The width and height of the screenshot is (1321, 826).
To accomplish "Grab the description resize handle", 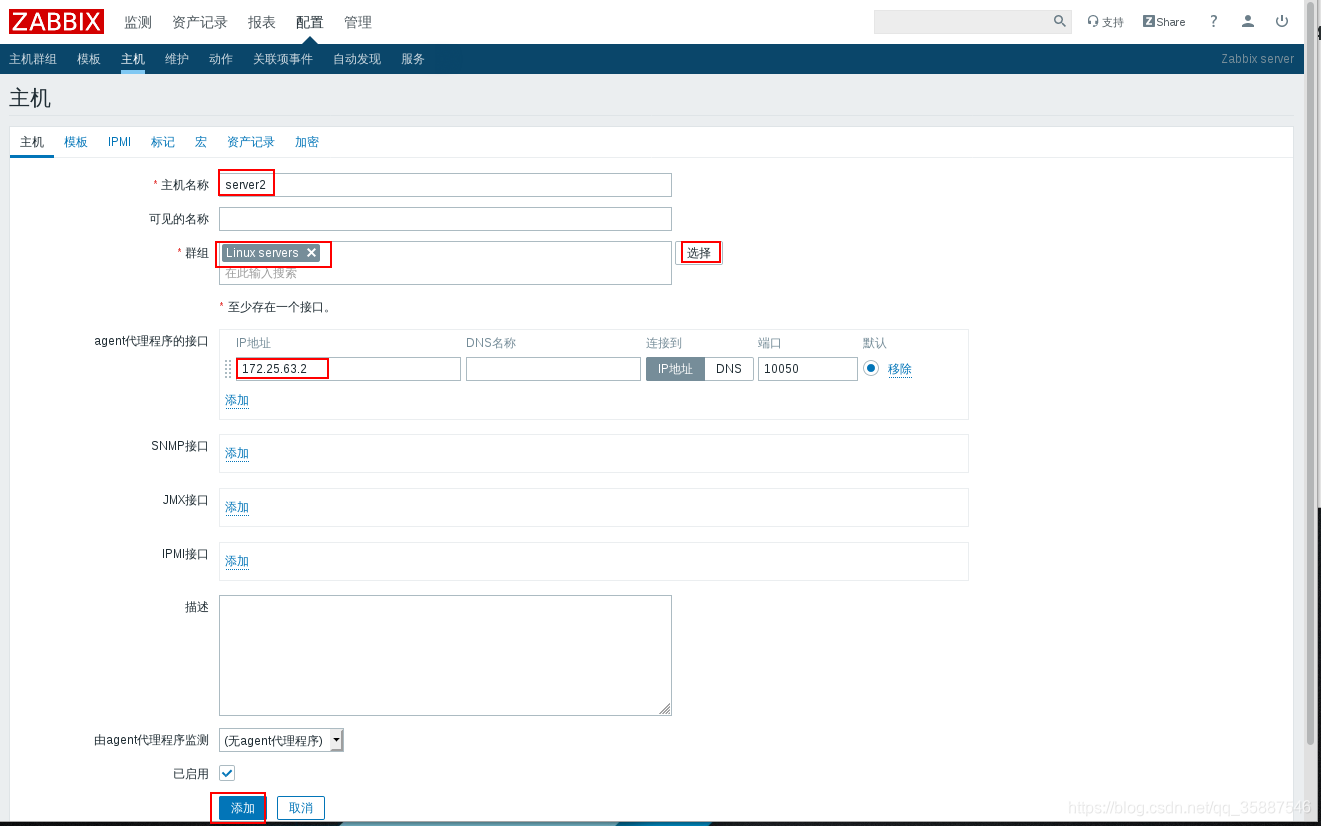I will [665, 709].
